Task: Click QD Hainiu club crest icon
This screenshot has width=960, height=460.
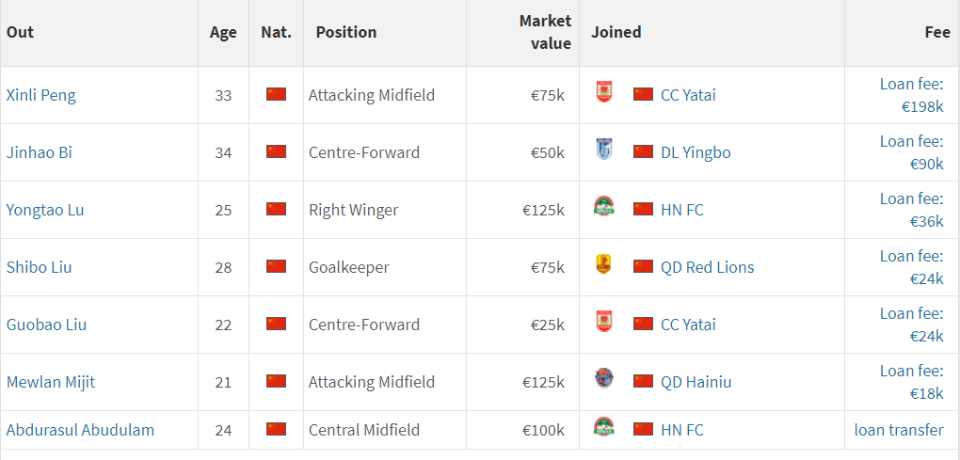Action: pyautogui.click(x=604, y=379)
